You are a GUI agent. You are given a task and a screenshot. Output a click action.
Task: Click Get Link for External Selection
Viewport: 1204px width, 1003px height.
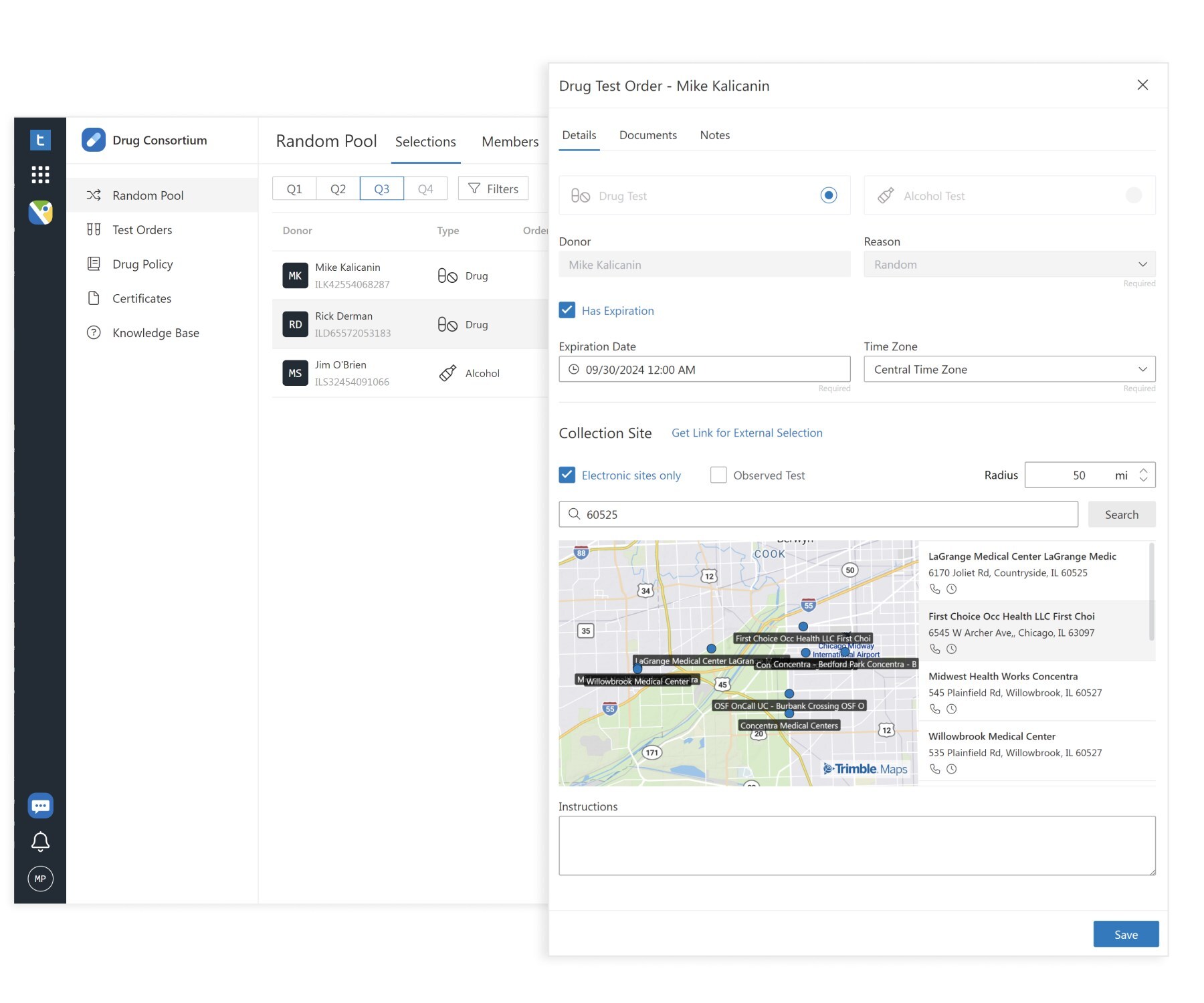point(747,433)
